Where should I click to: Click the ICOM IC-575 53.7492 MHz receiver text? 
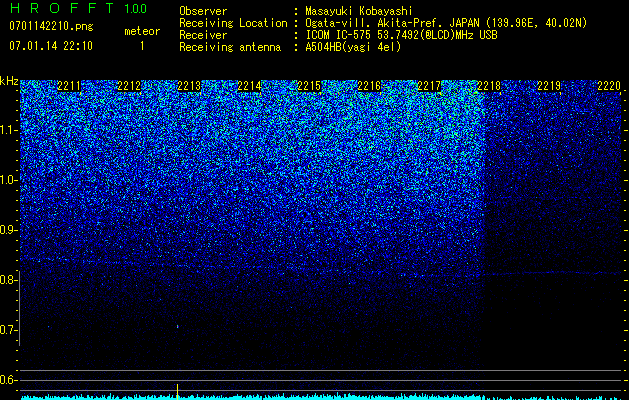pyautogui.click(x=401, y=35)
